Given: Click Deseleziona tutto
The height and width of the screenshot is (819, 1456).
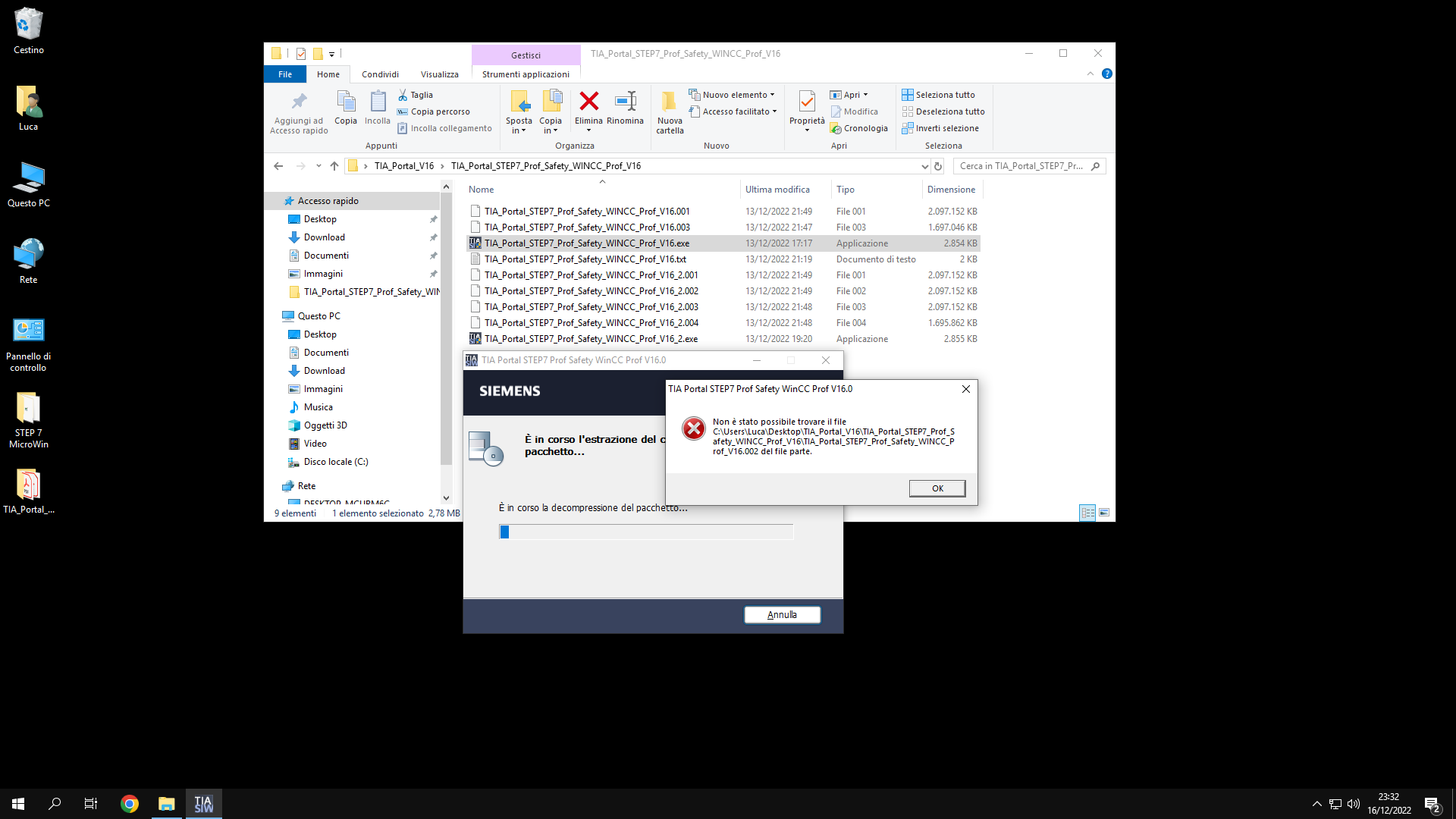Looking at the screenshot, I should click(943, 111).
